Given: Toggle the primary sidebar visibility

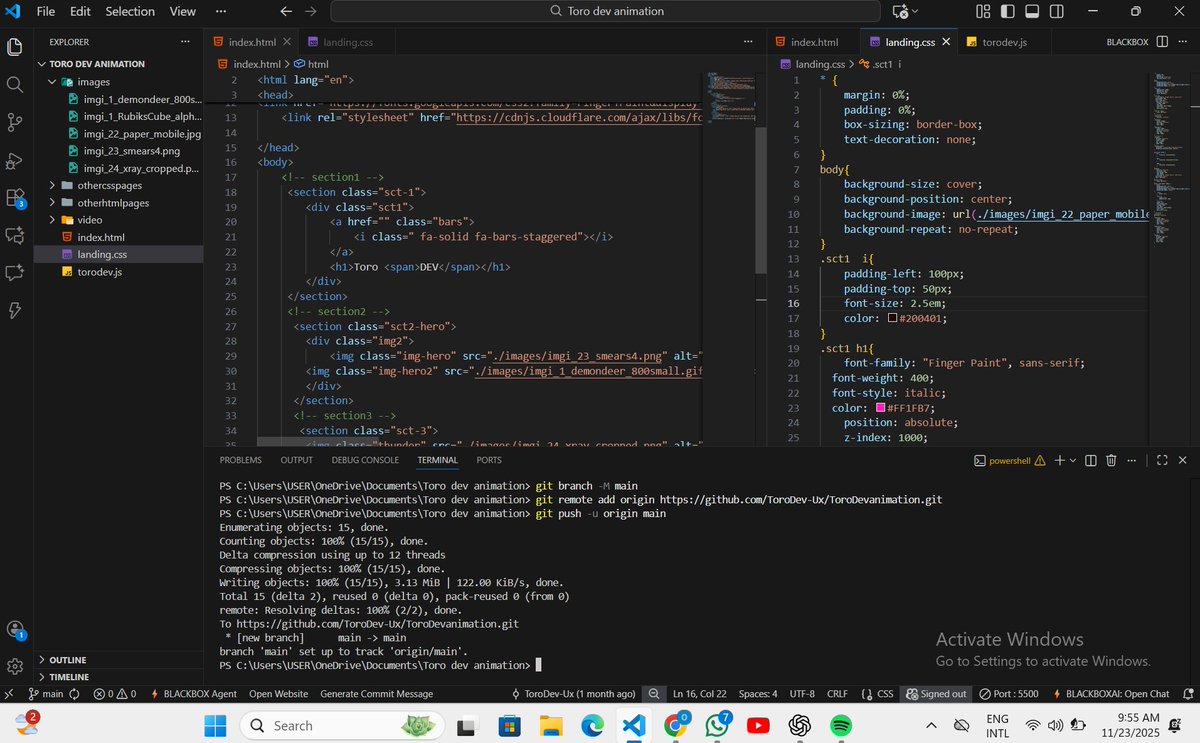Looking at the screenshot, I should pos(1009,11).
